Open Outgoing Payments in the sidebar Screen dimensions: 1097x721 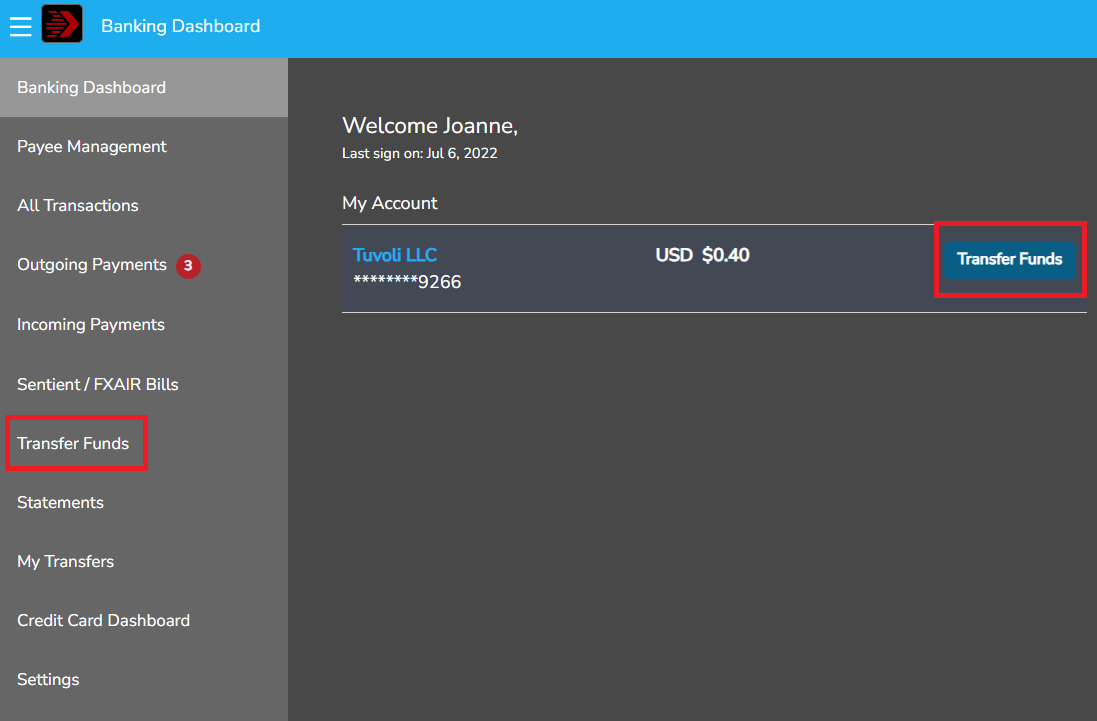[92, 265]
